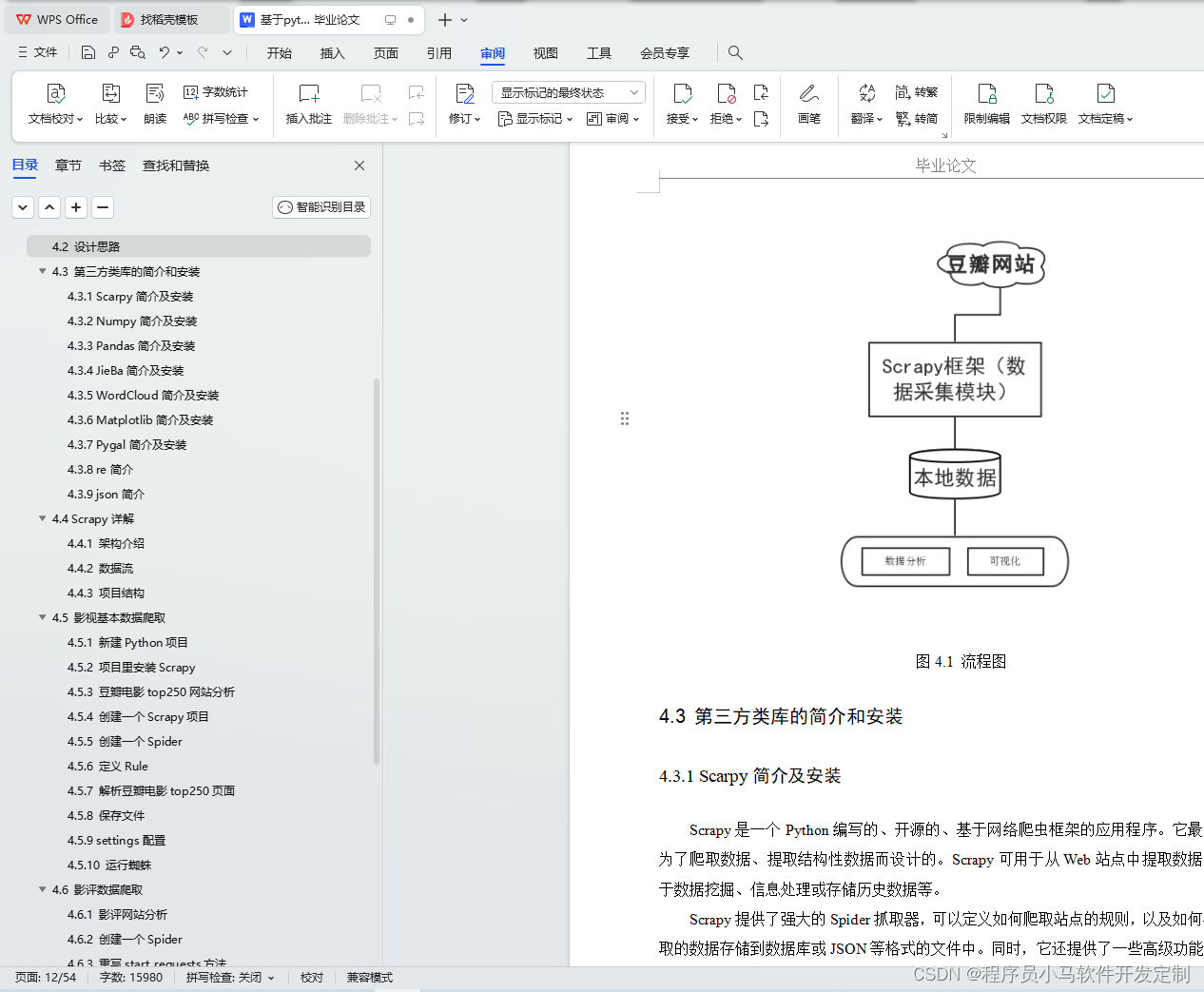This screenshot has height=992, width=1204.
Task: Open the 文档校对 proofreading tool
Action: tap(55, 105)
